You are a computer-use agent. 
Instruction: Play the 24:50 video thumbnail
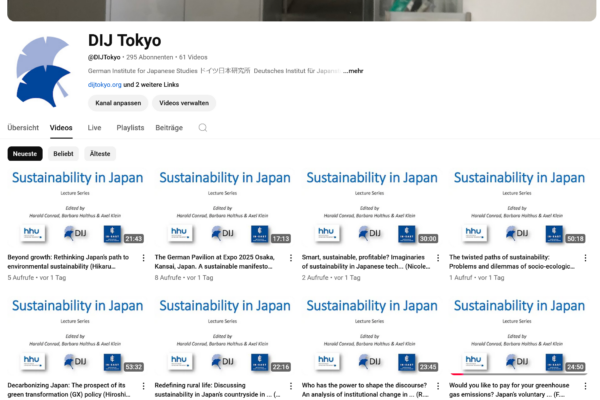[519, 335]
